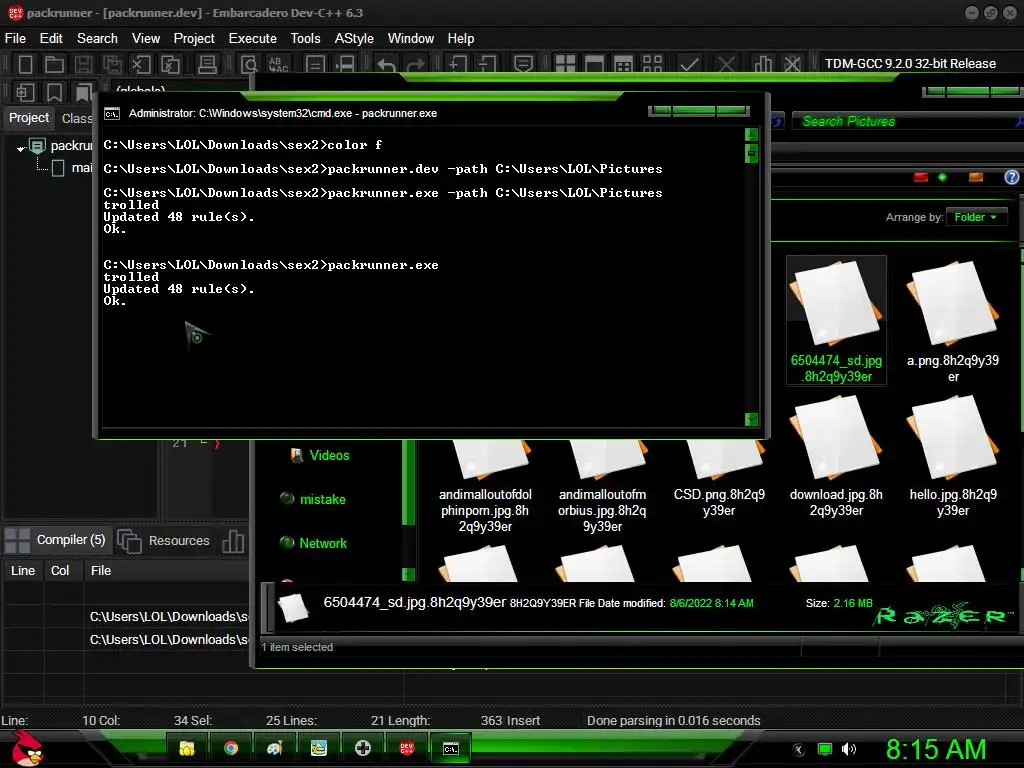
Task: Click the Syntax Check checkmark icon
Action: (x=690, y=64)
